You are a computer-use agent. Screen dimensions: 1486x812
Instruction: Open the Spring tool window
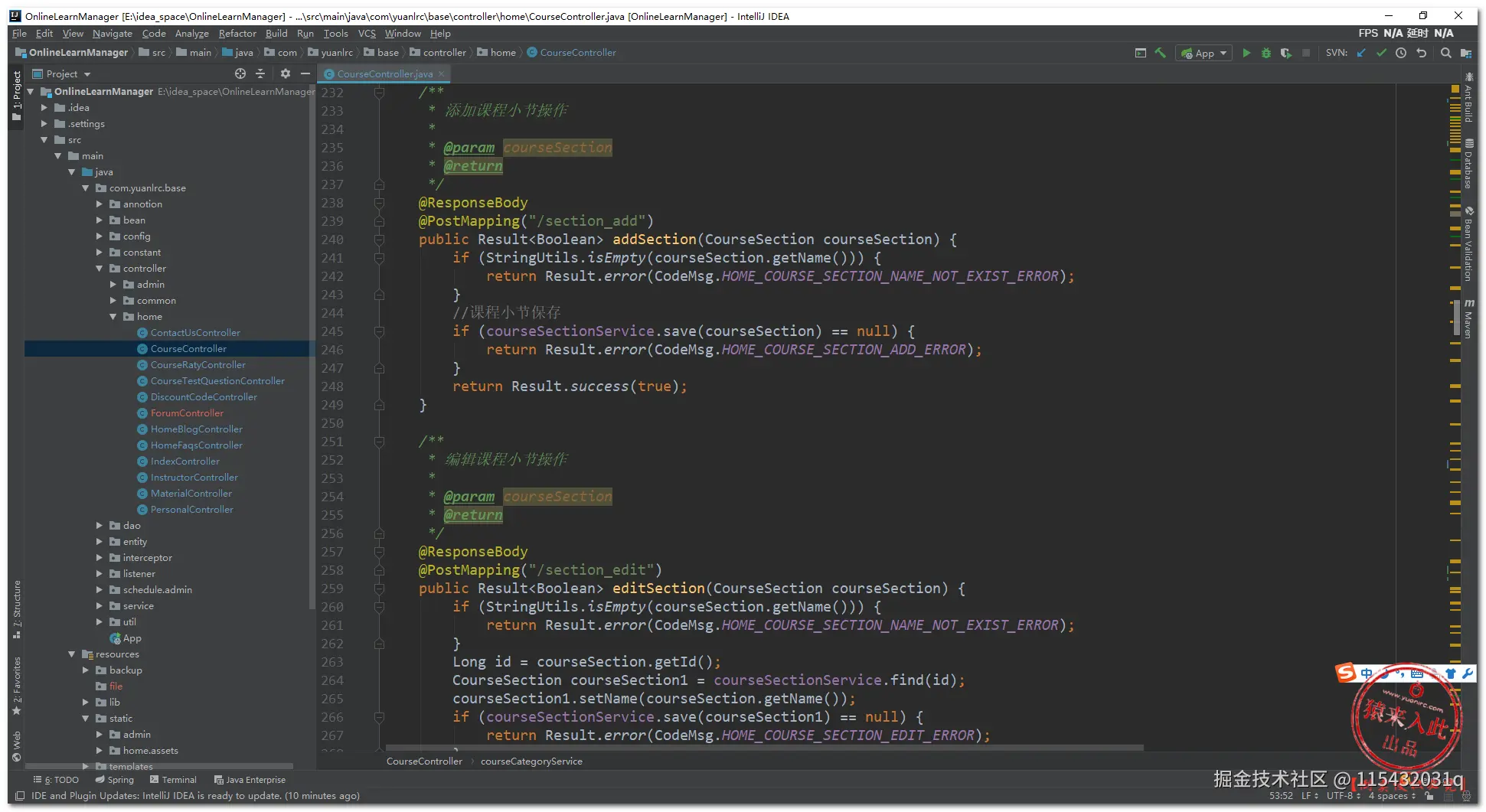tap(115, 780)
